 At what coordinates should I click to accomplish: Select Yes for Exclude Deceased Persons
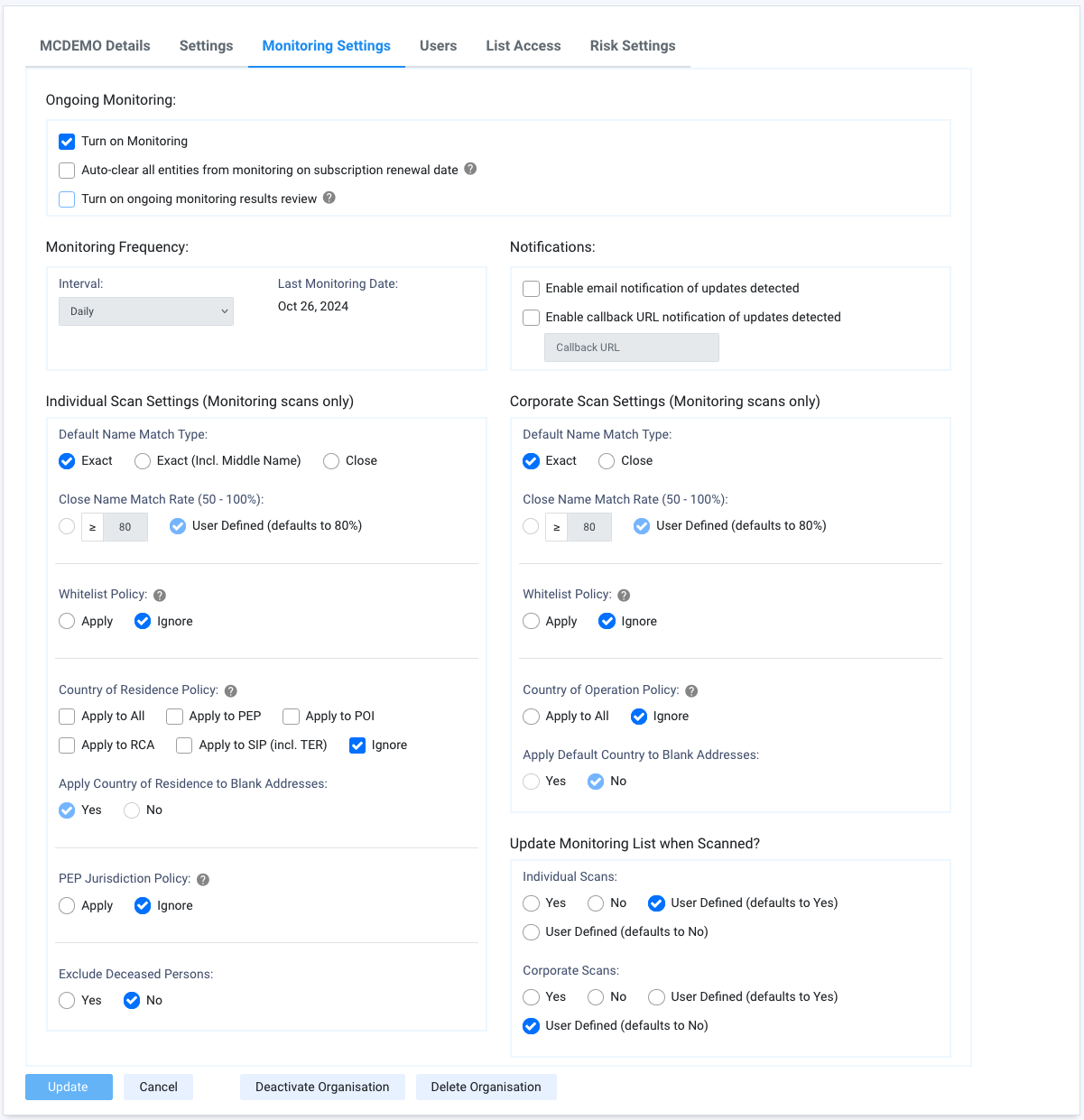click(x=67, y=1000)
